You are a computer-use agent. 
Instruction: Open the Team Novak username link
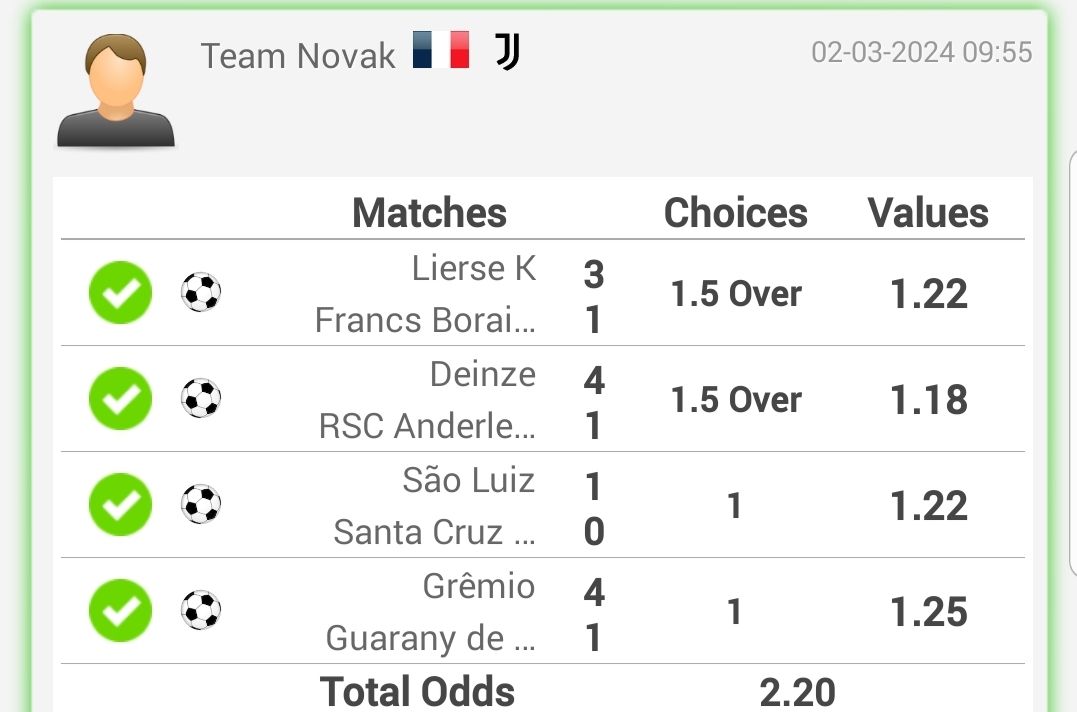[x=297, y=56]
